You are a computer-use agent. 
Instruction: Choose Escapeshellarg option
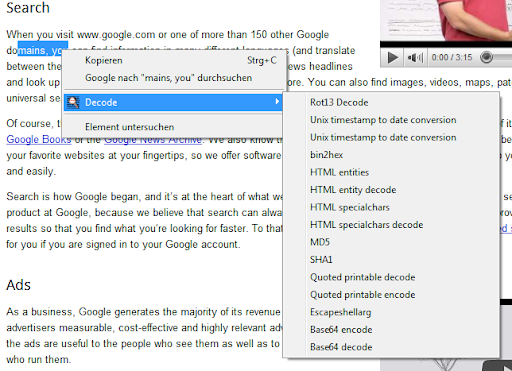(391, 312)
